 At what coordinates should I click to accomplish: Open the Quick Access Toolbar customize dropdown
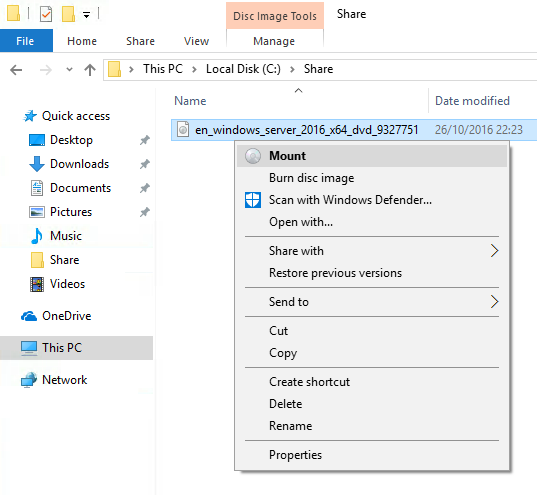(x=87, y=14)
